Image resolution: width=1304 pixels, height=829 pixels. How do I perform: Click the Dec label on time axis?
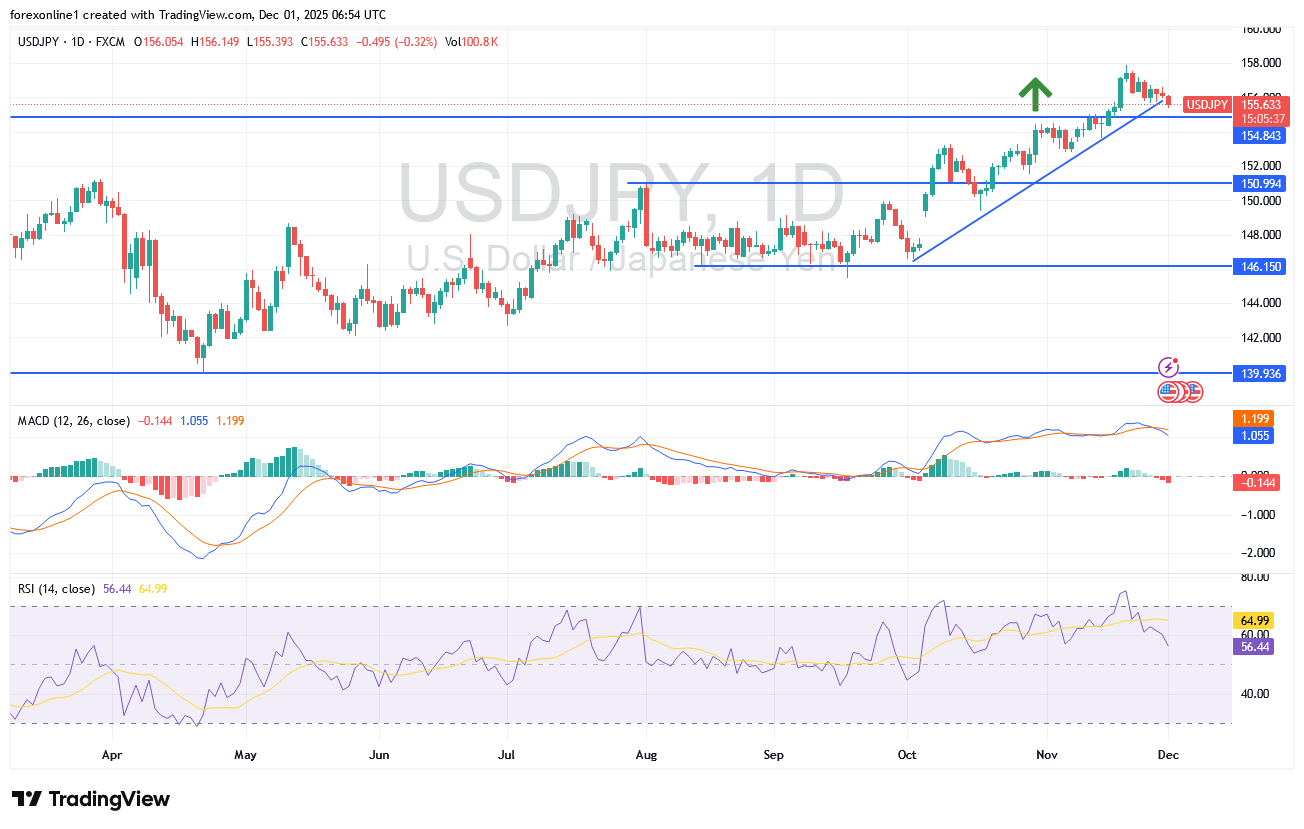tap(1168, 755)
